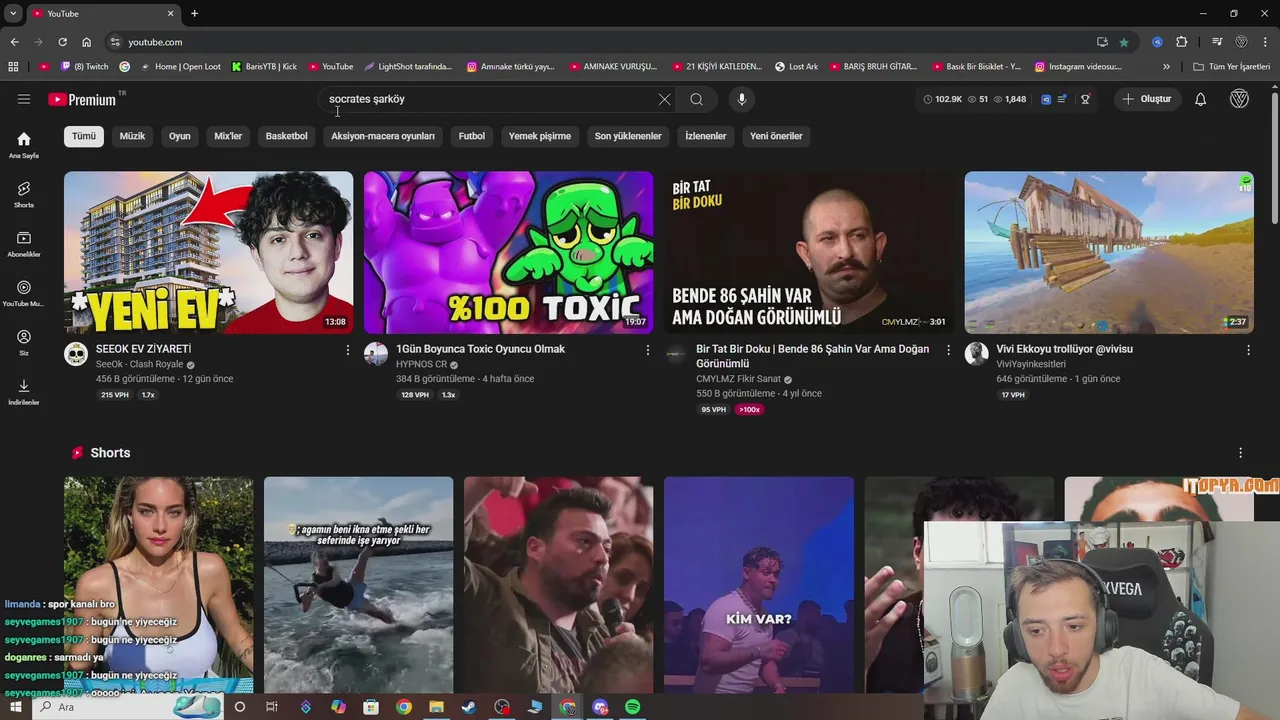The height and width of the screenshot is (720, 1280).
Task: Select the Basketbol filter chip
Action: tap(287, 136)
